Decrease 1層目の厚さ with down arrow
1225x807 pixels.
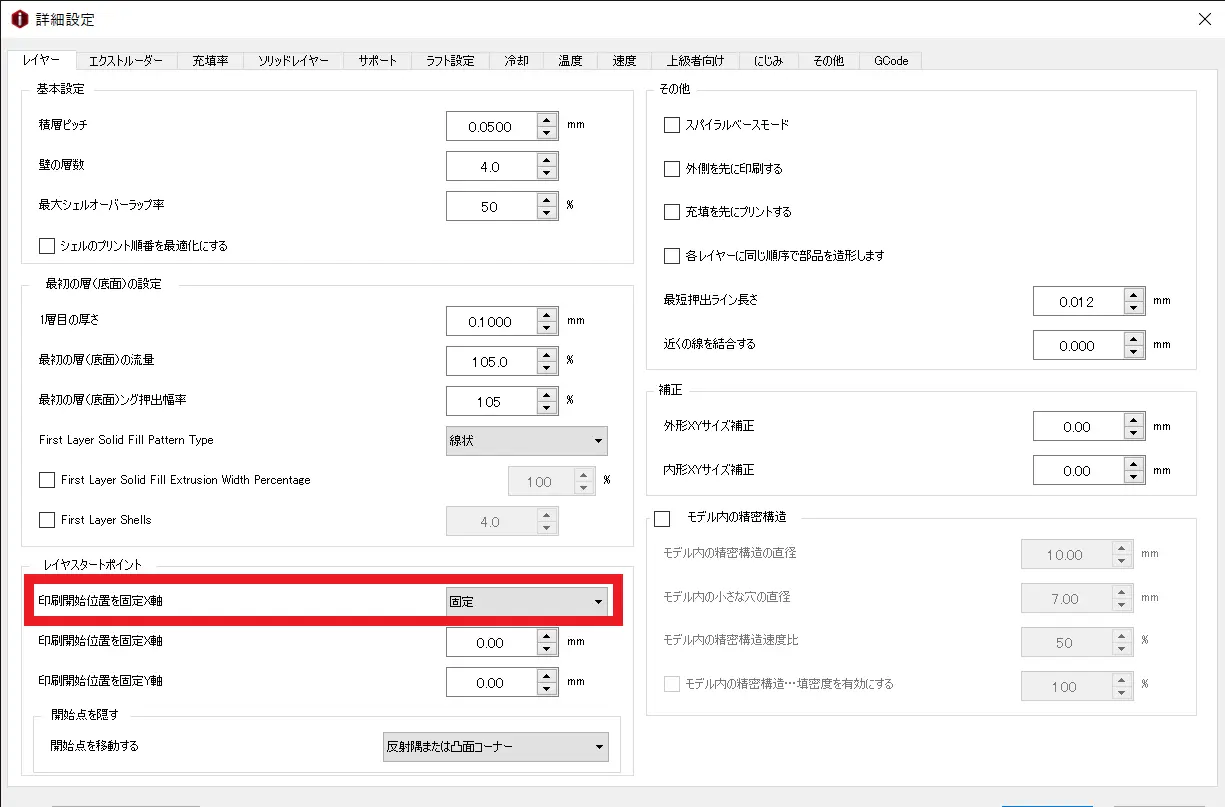(547, 329)
